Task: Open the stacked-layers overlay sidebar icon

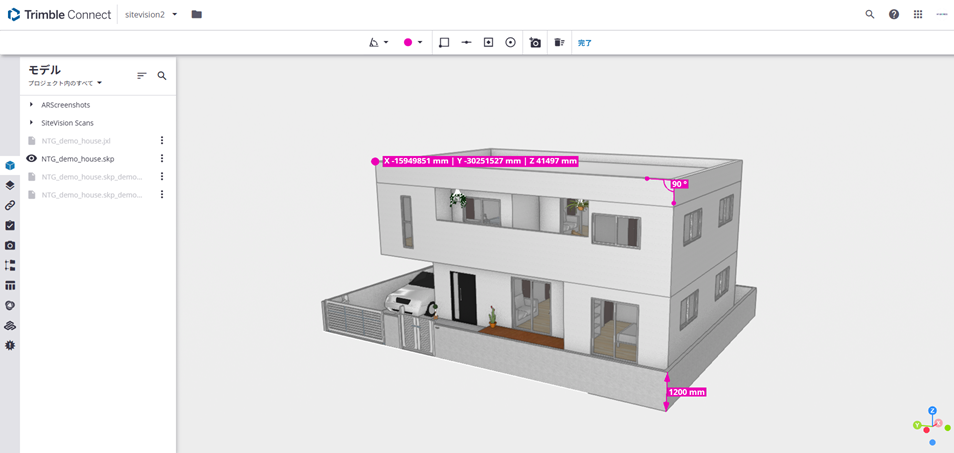Action: coord(10,325)
